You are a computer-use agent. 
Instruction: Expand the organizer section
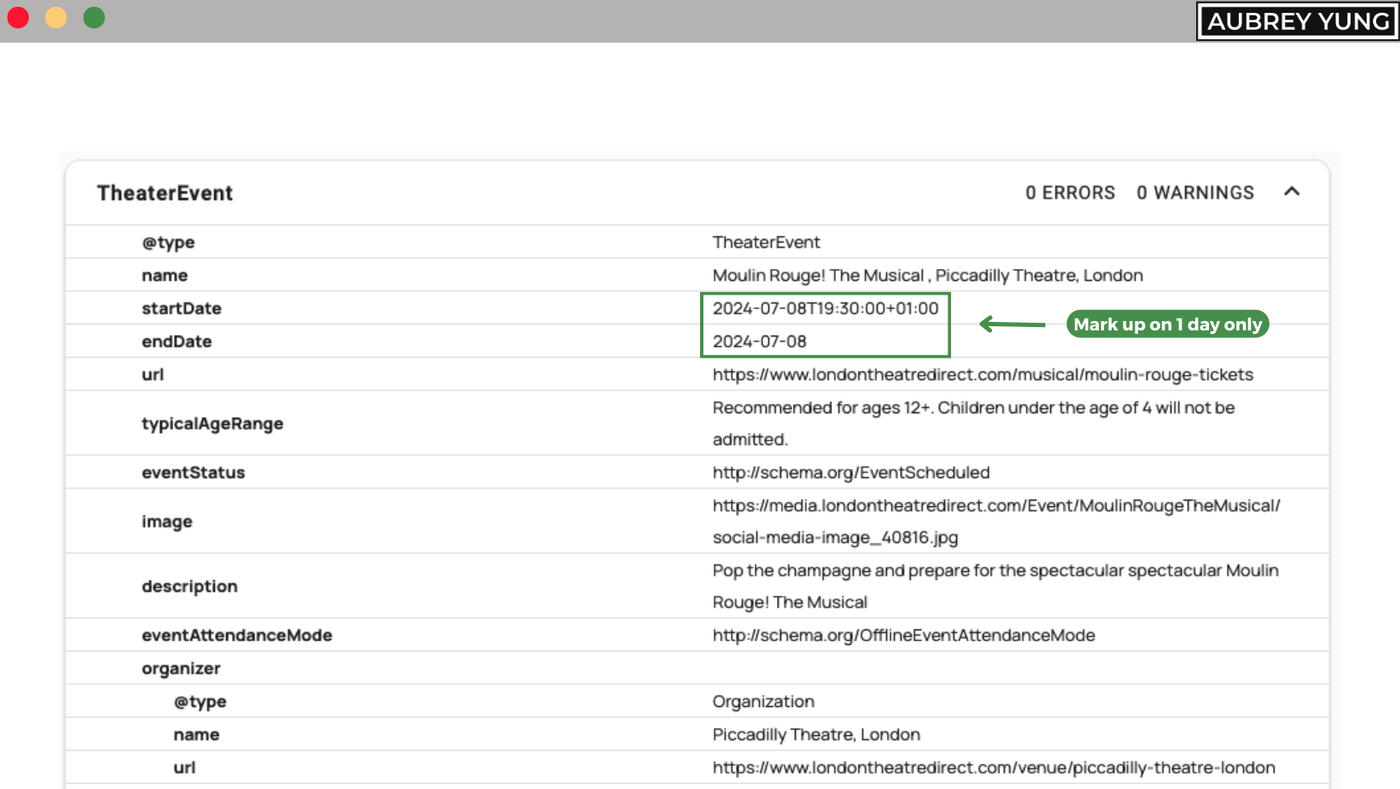pos(180,667)
